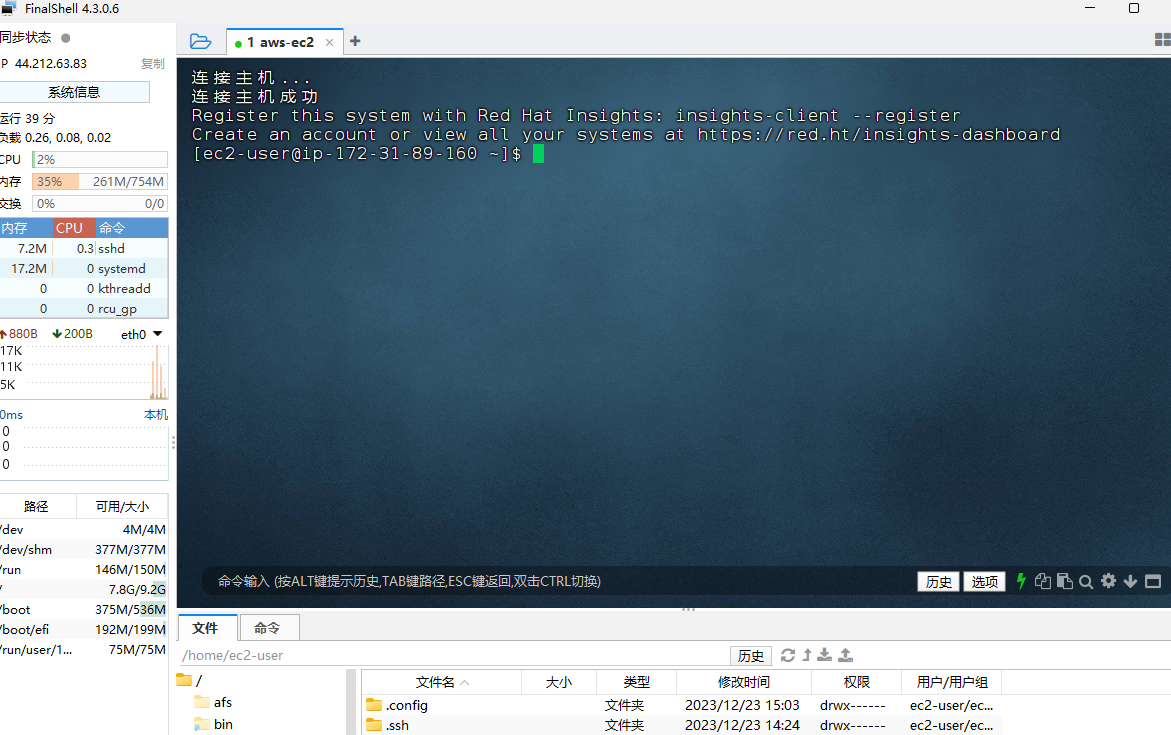1171x735 pixels.
Task: Select the .ssh folder row
Action: tap(681, 725)
